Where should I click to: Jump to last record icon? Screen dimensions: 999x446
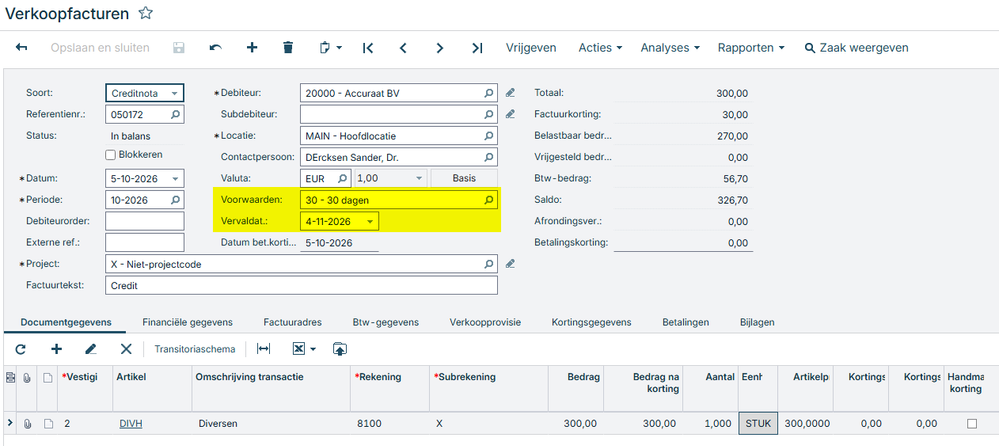477,48
